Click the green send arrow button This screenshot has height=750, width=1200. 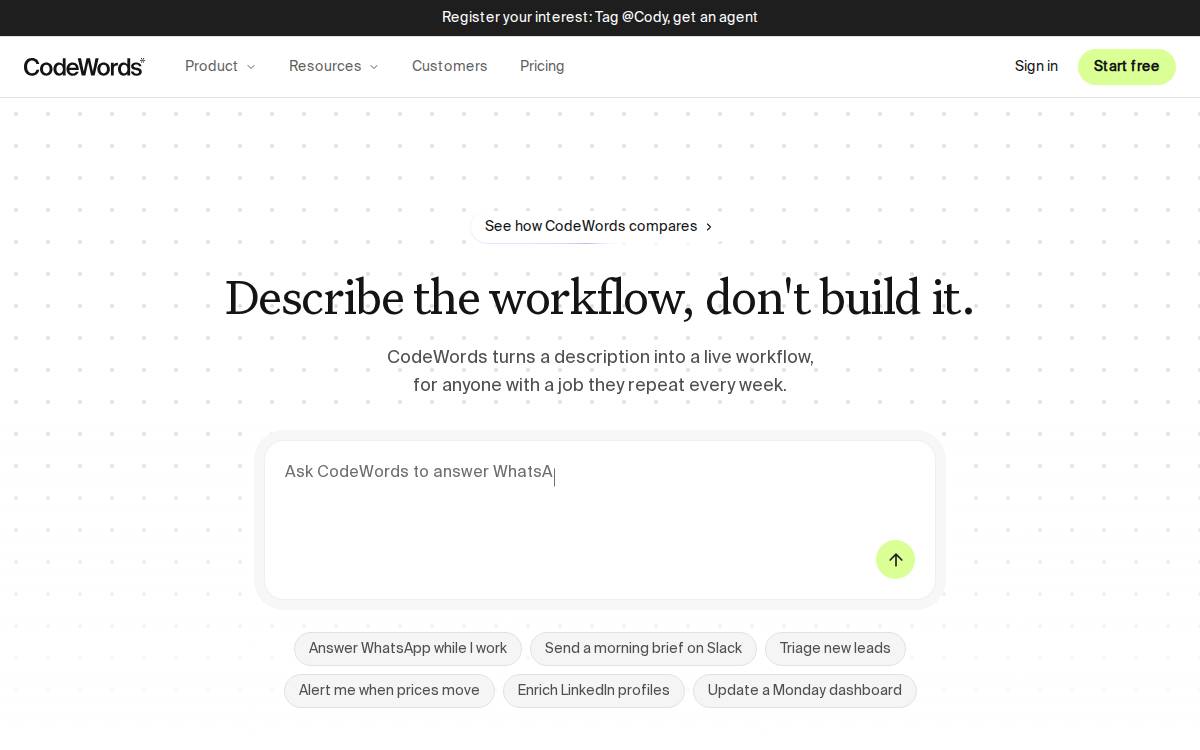895,560
